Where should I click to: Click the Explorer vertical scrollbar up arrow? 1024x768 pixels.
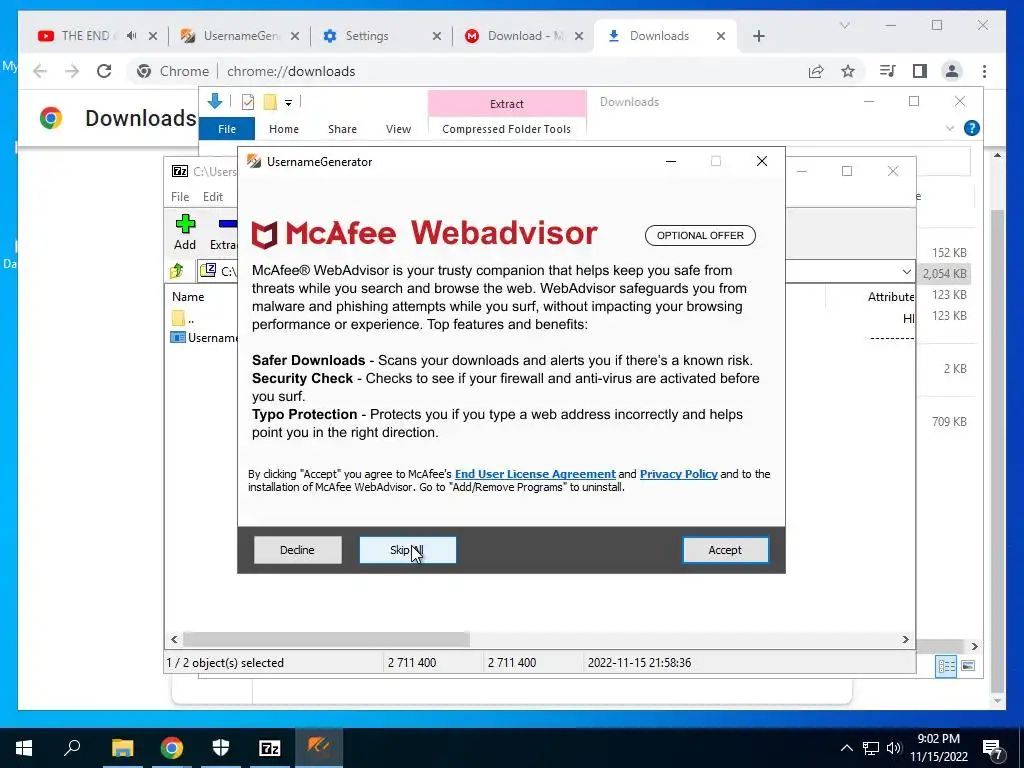pos(997,155)
